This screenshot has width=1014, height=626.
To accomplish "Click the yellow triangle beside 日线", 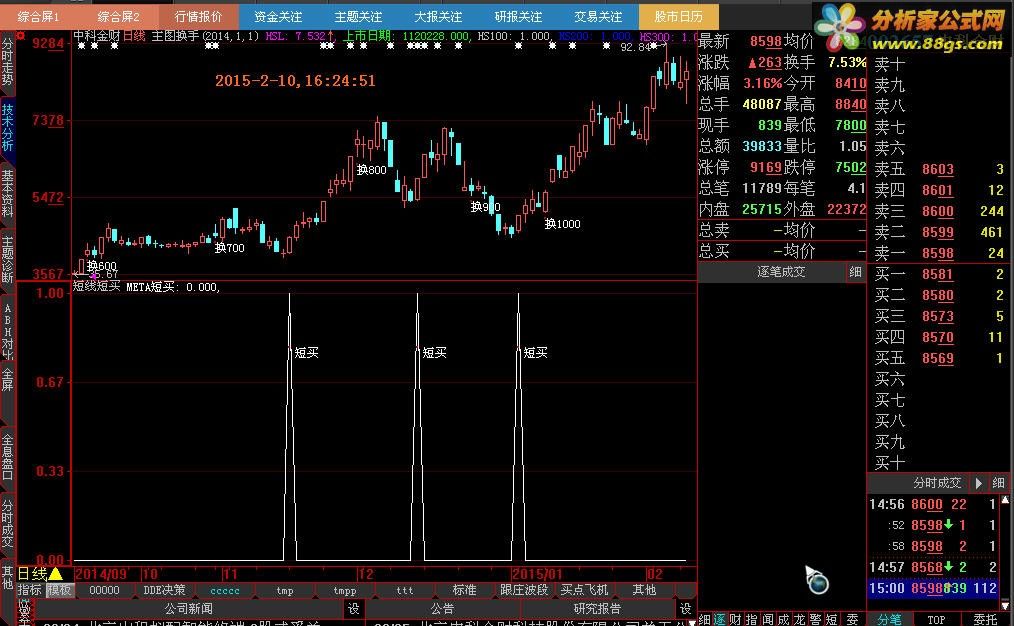I will (56, 574).
